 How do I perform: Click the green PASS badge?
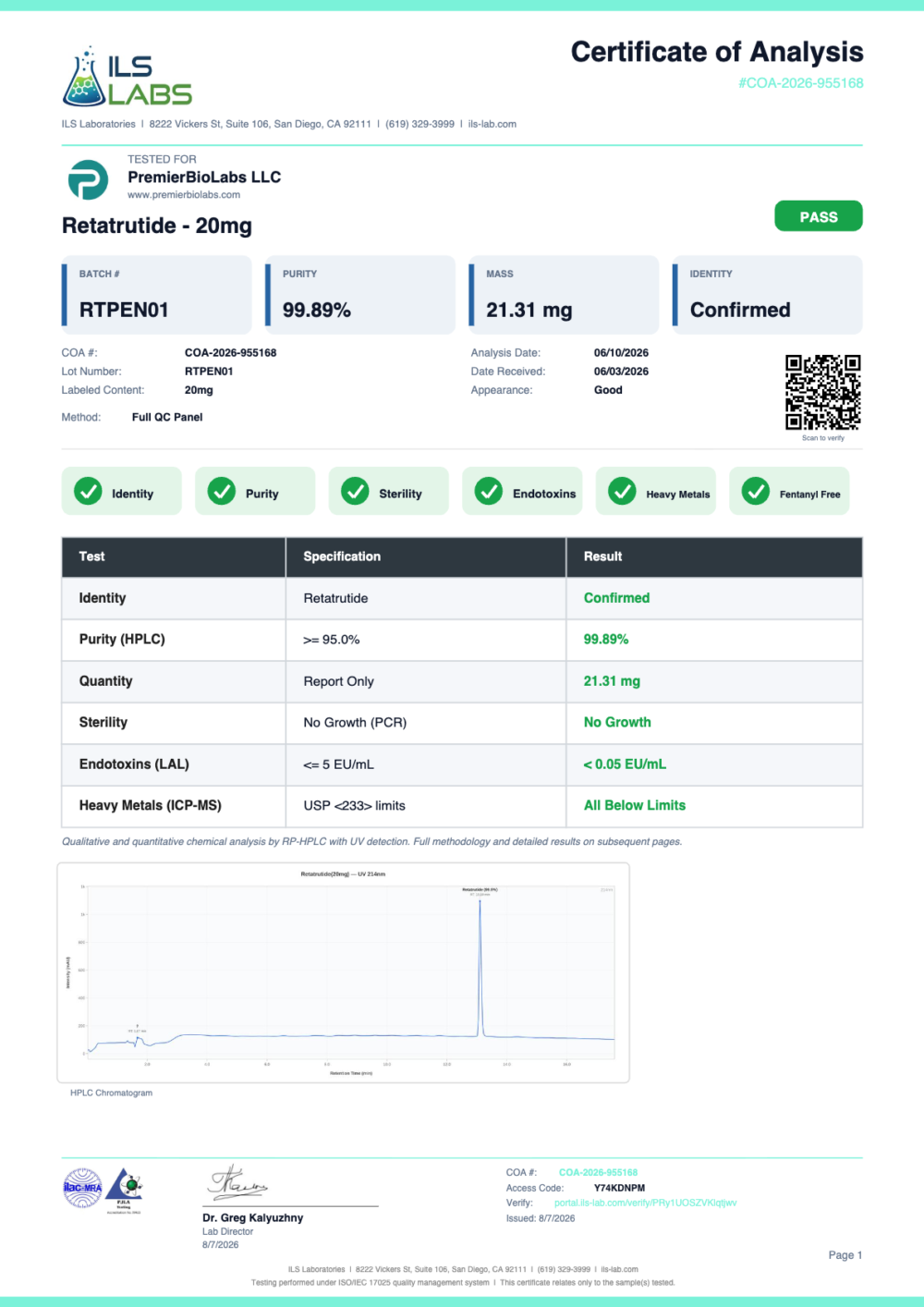tap(818, 216)
